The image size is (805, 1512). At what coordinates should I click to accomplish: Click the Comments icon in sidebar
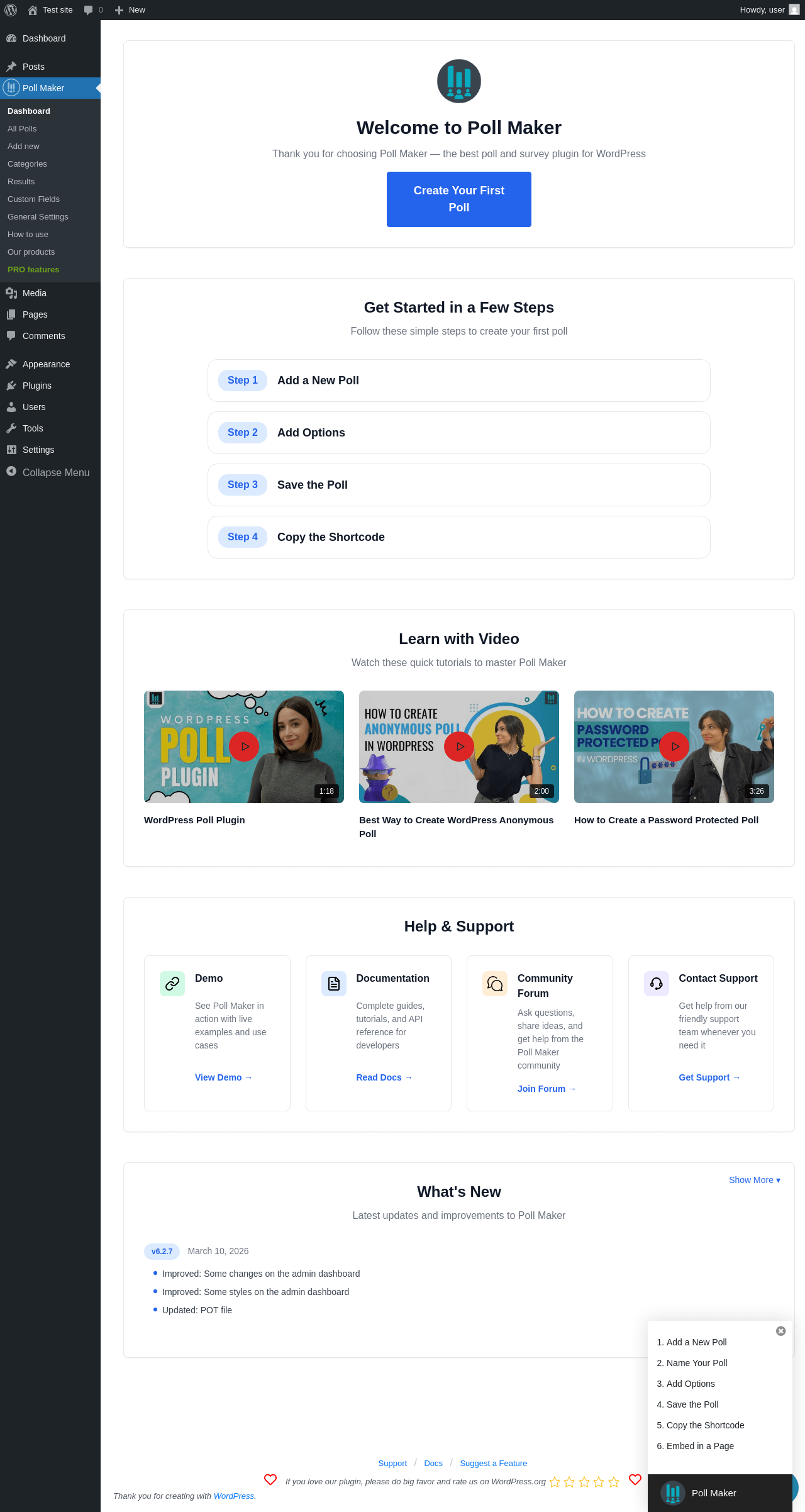click(11, 336)
